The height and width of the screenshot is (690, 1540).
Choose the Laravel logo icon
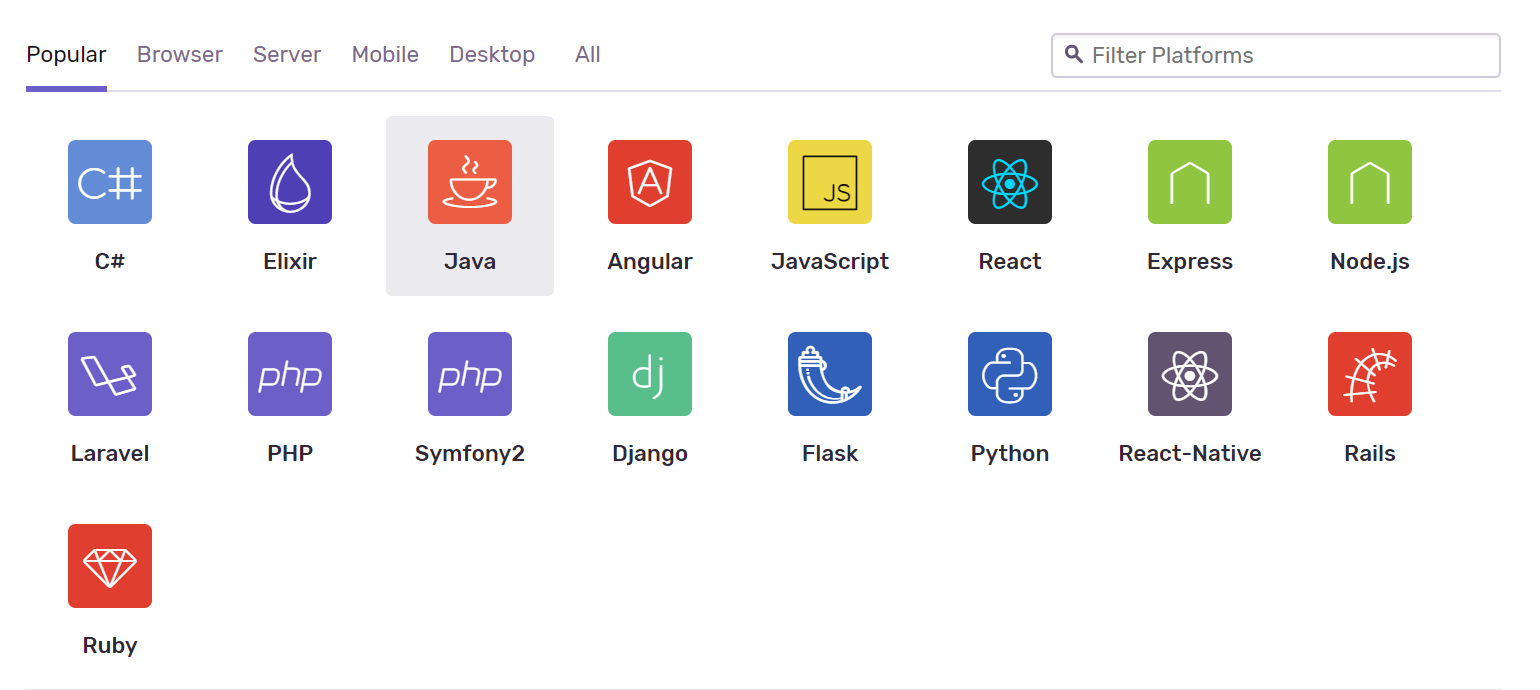click(110, 374)
